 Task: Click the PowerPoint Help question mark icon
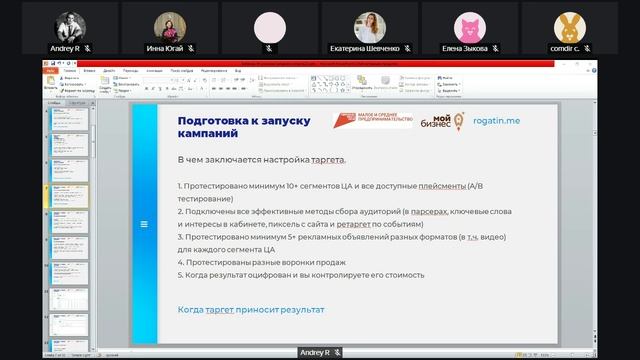point(594,71)
